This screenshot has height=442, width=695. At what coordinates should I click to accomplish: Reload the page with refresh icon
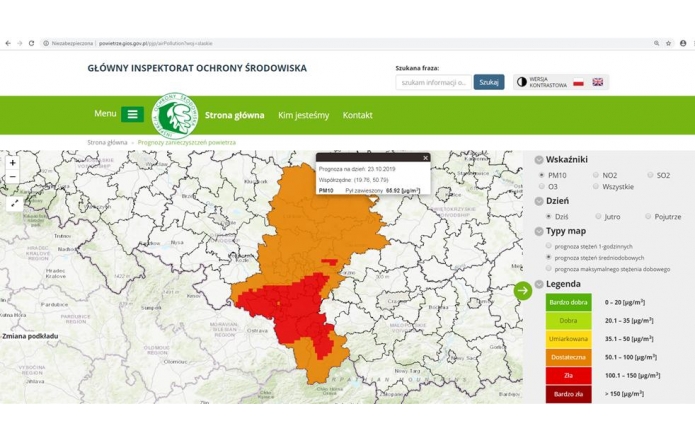[31, 43]
